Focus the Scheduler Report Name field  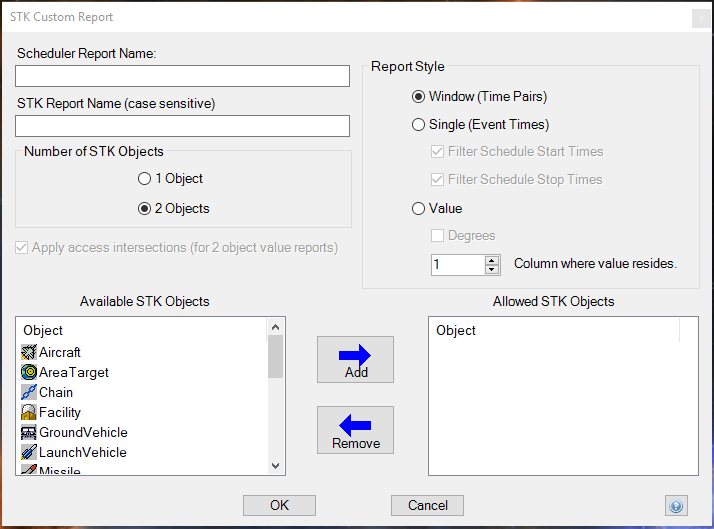182,76
